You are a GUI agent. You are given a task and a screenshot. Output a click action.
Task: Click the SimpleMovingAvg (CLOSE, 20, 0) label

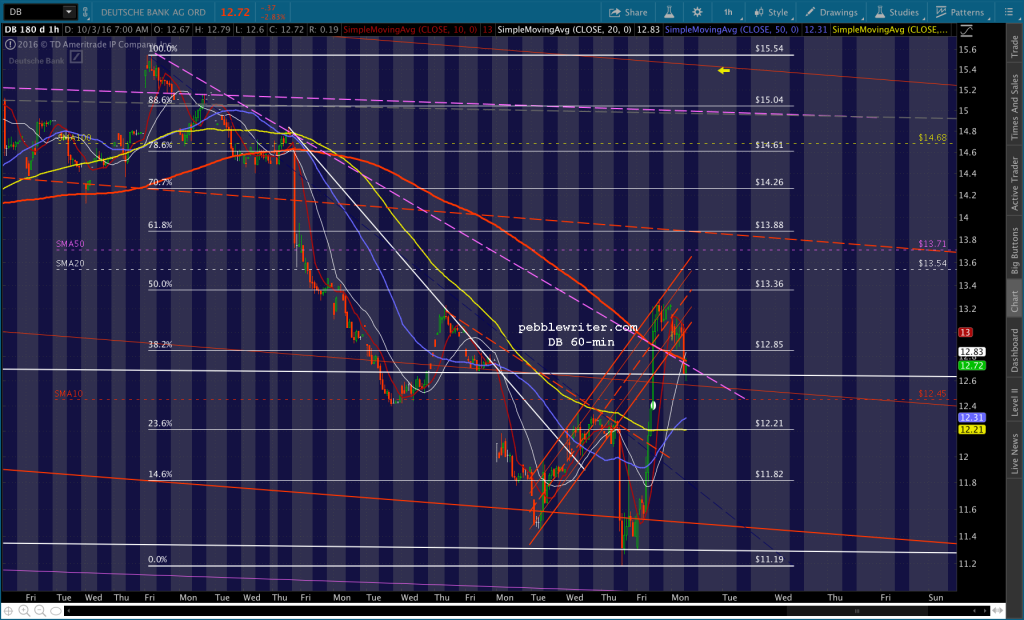(x=564, y=29)
